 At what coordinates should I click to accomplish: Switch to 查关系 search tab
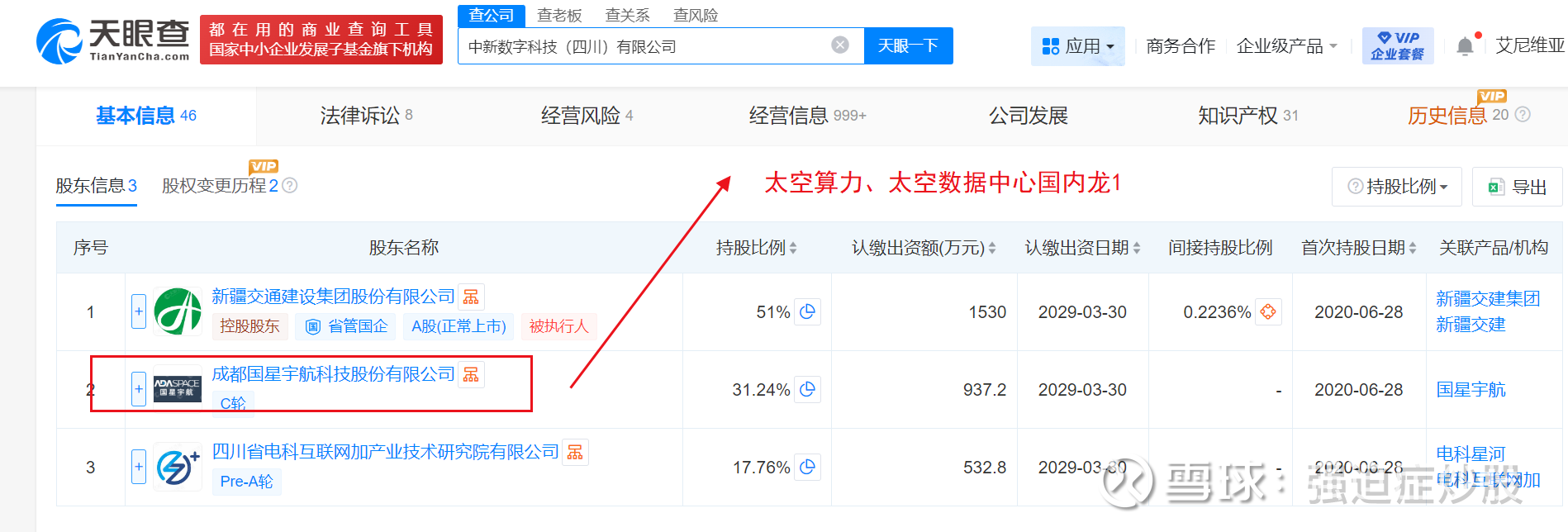(x=627, y=15)
